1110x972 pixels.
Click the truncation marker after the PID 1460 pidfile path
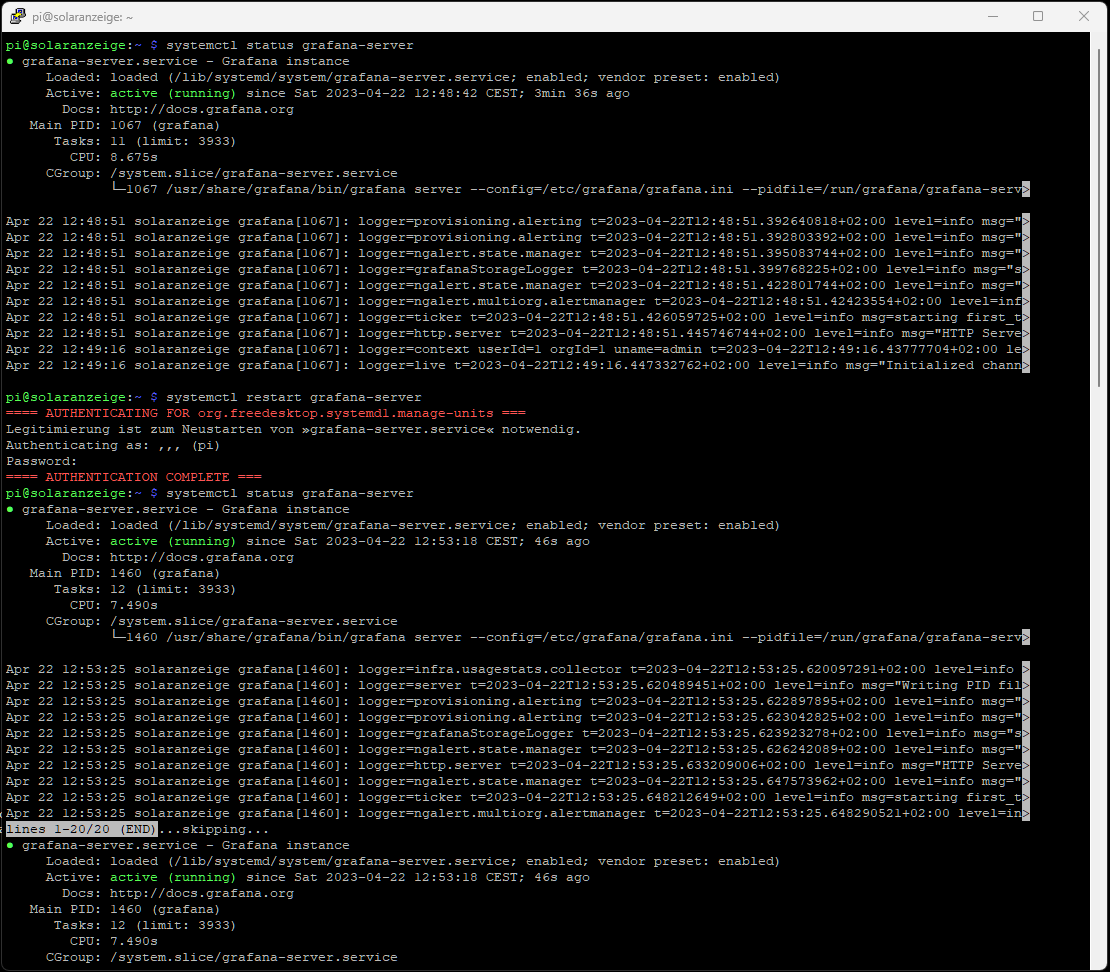[x=1025, y=637]
